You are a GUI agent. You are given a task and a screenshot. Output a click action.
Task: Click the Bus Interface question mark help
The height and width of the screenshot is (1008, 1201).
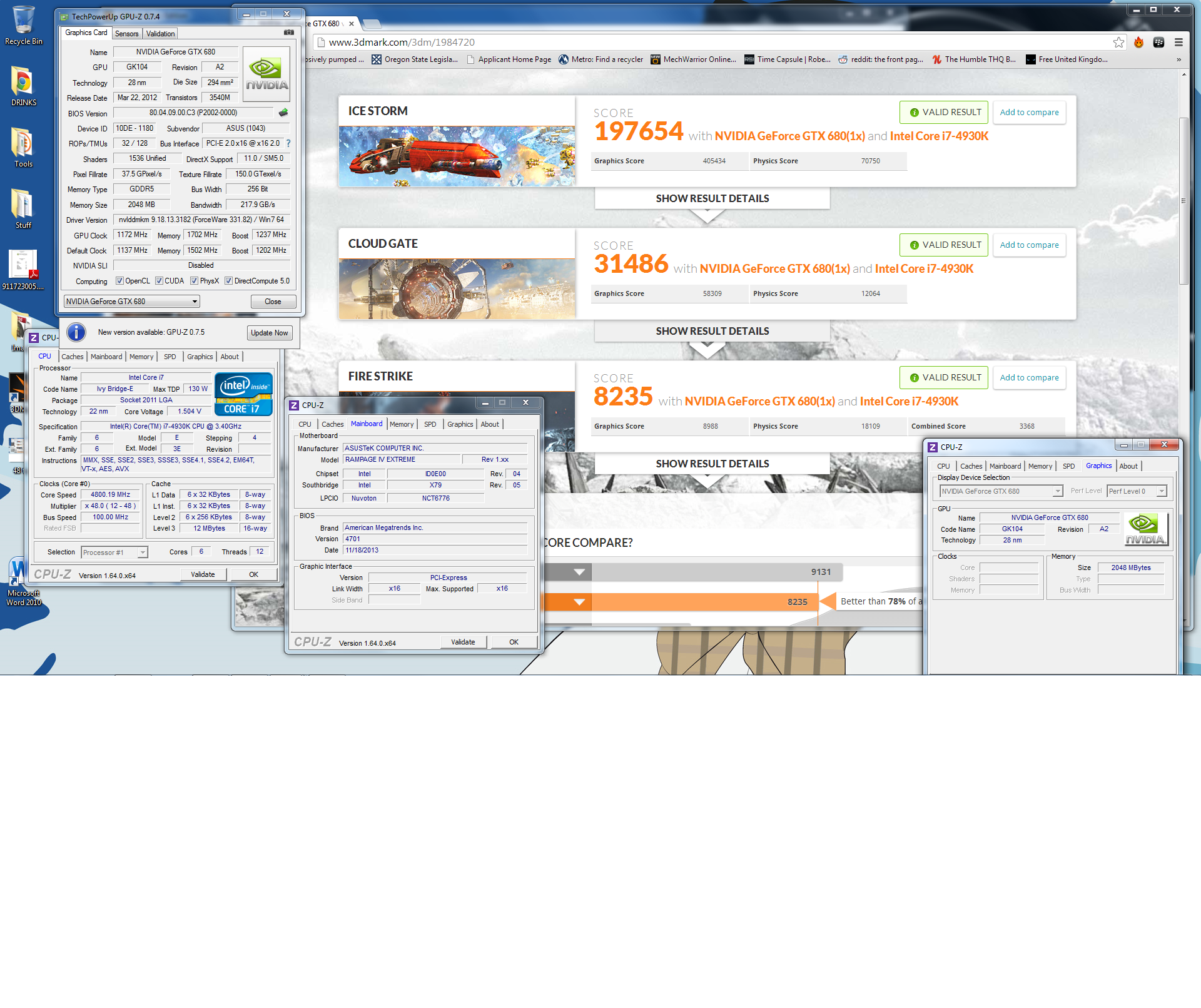(x=288, y=143)
